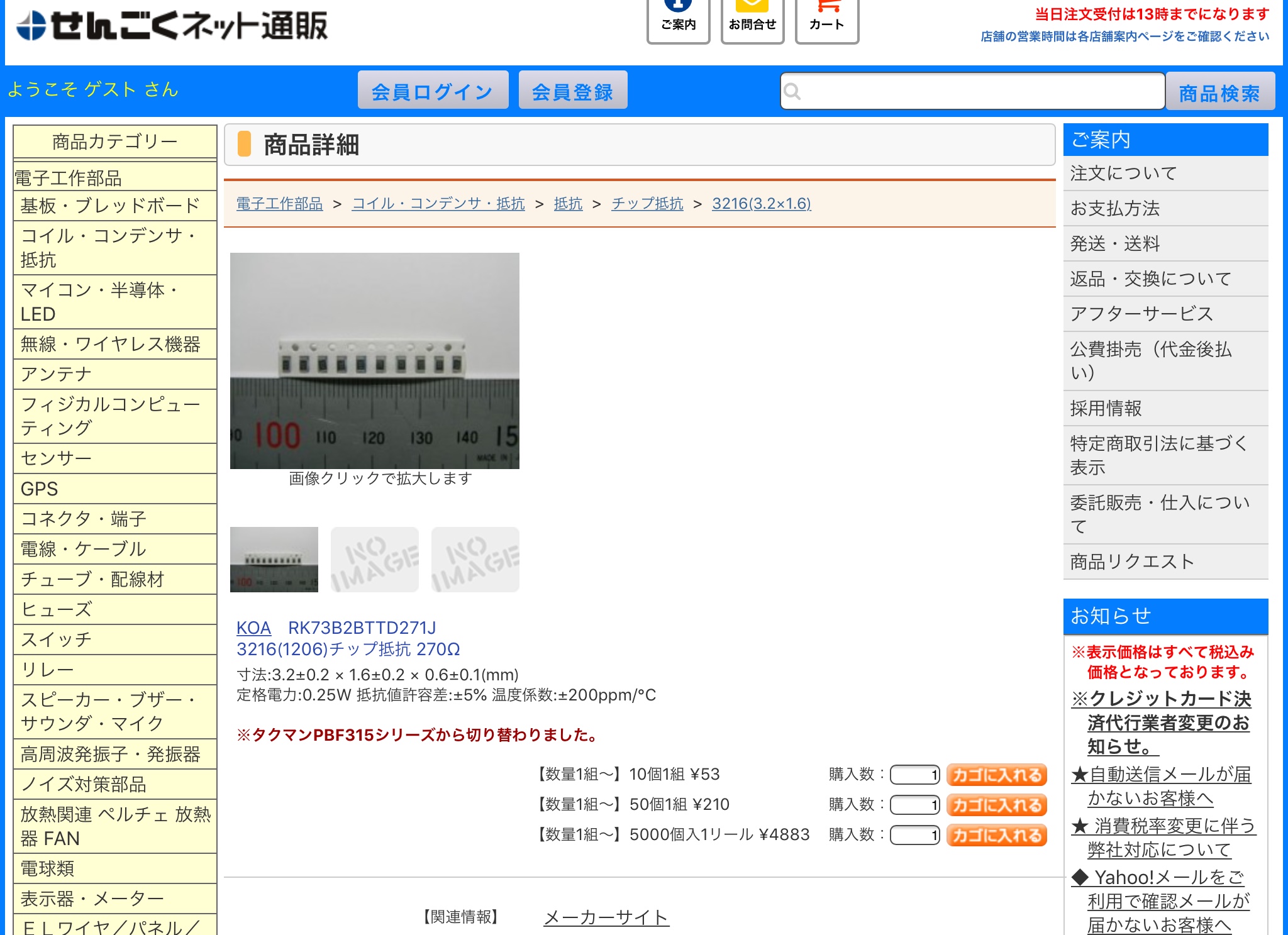Select リレー category
The height and width of the screenshot is (935, 1288).
pos(115,670)
